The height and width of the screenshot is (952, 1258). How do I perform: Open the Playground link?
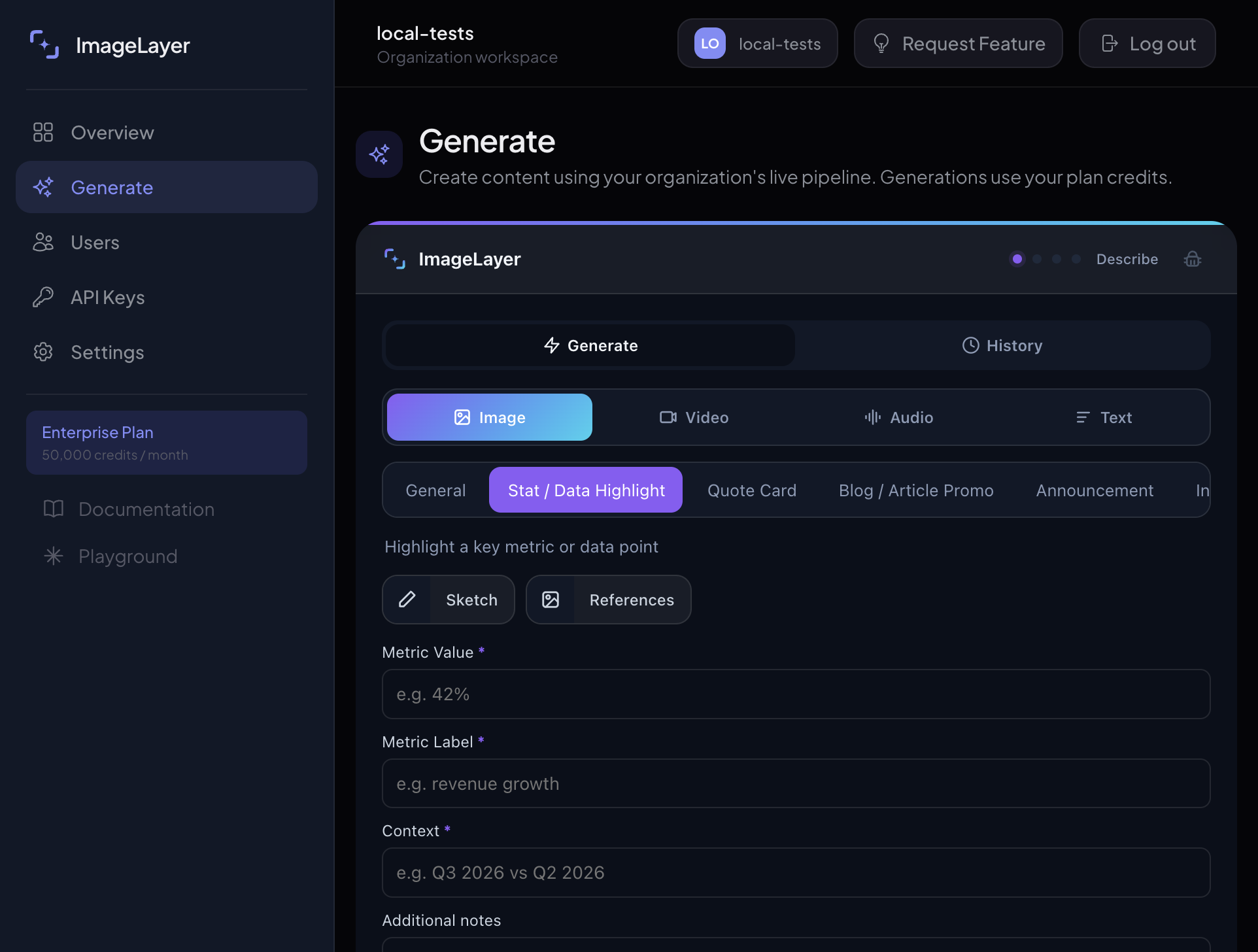click(167, 556)
